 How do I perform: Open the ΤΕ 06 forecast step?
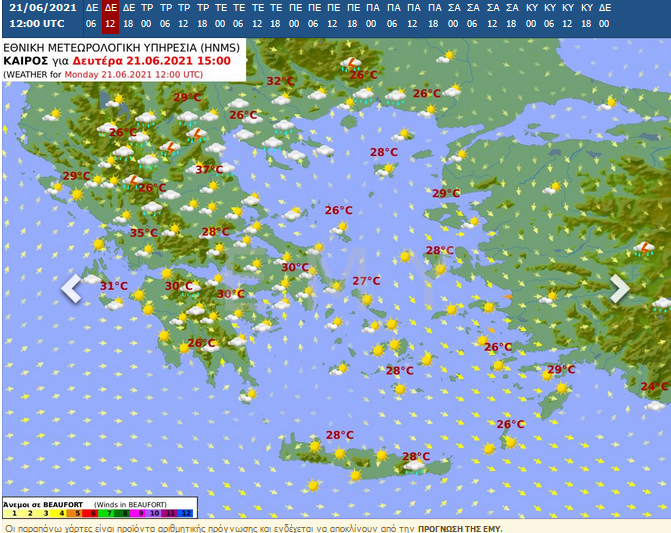(239, 16)
